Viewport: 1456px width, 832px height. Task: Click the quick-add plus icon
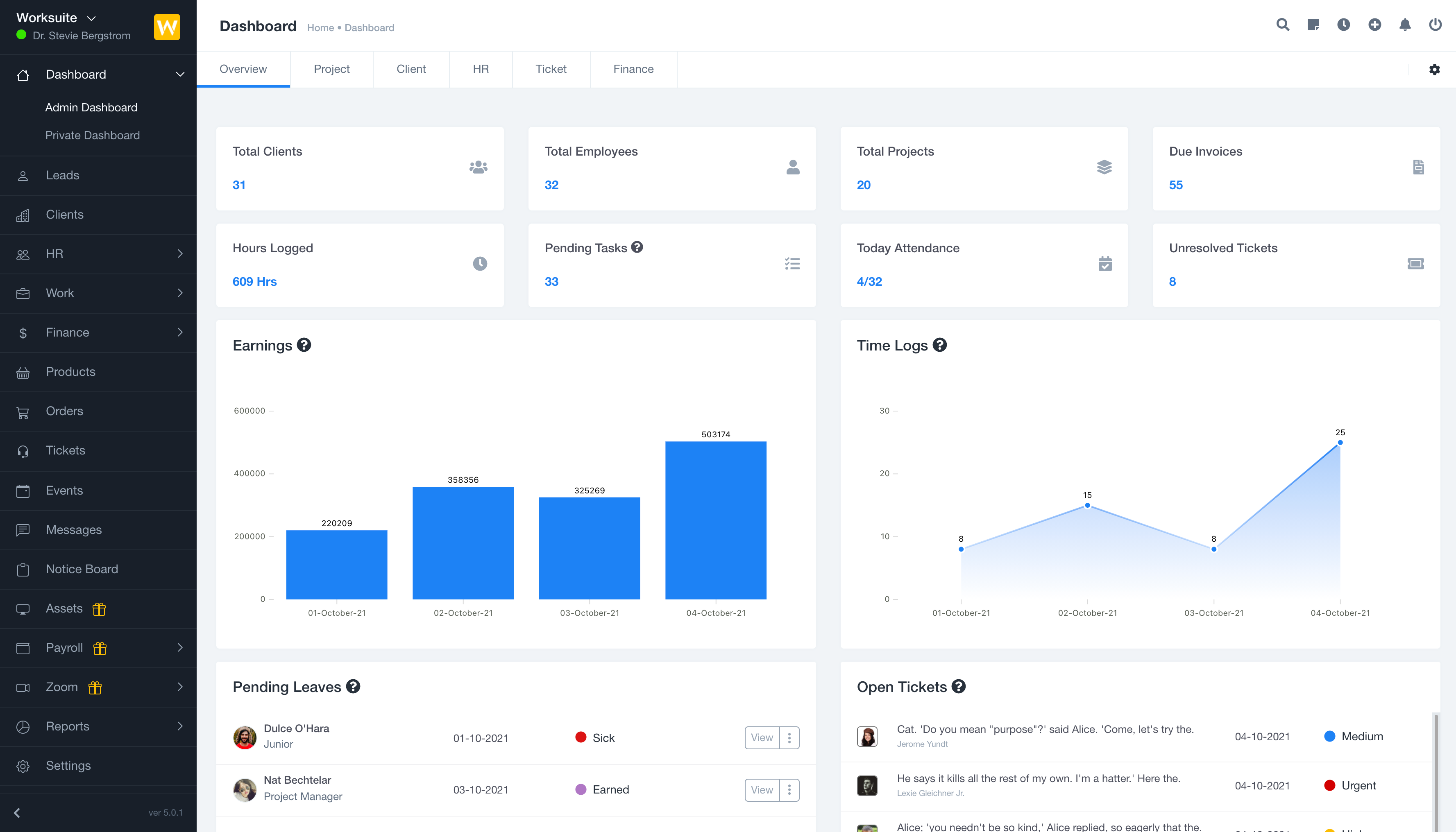pos(1375,25)
